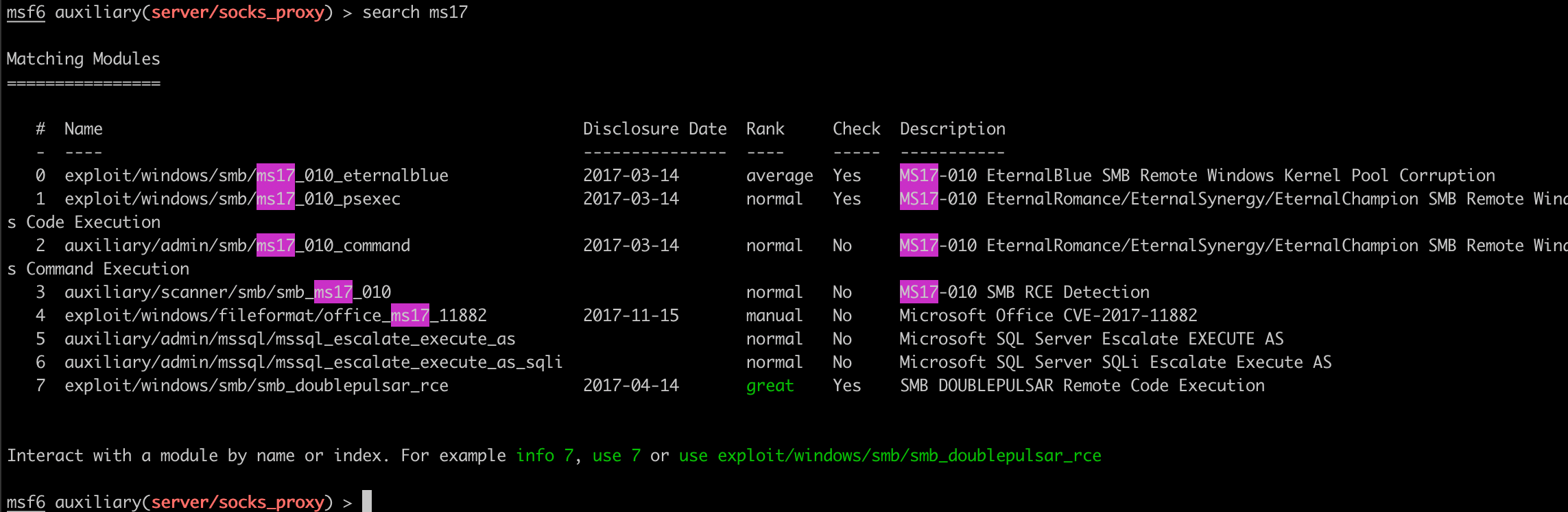This screenshot has width=1568, height=512.
Task: Select the 'Matching Modules' heading text
Action: (83, 59)
